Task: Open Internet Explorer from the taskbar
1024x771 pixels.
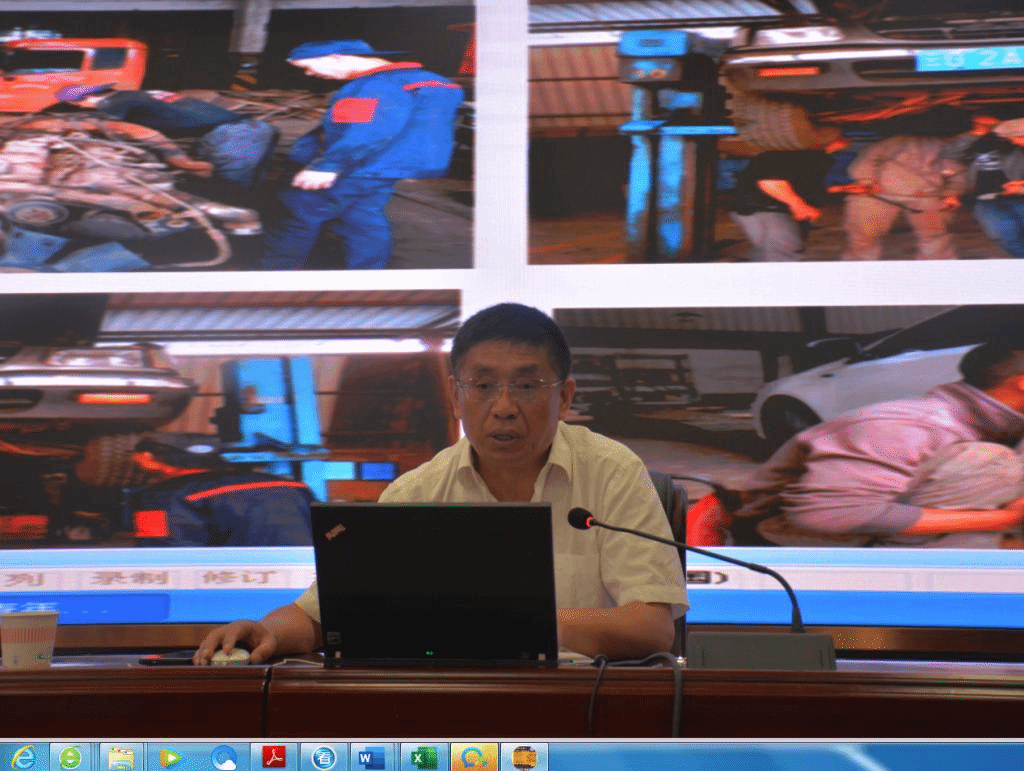Action: pos(22,757)
